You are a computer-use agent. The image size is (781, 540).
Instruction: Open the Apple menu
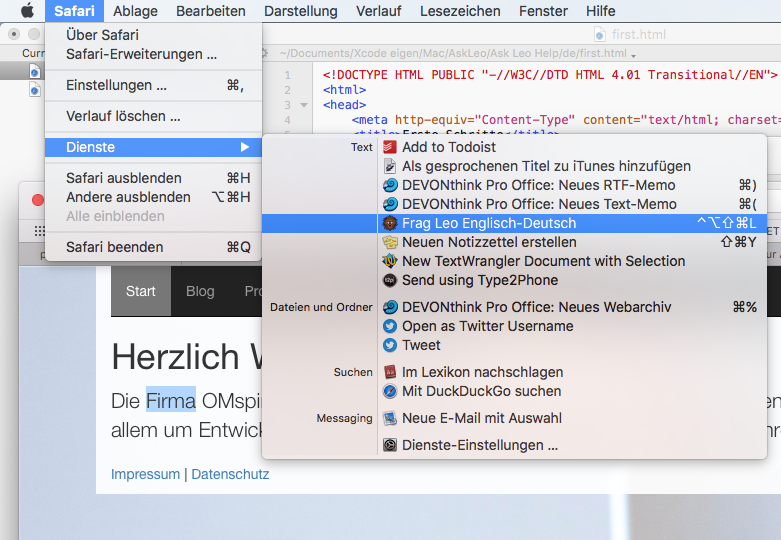[x=27, y=11]
